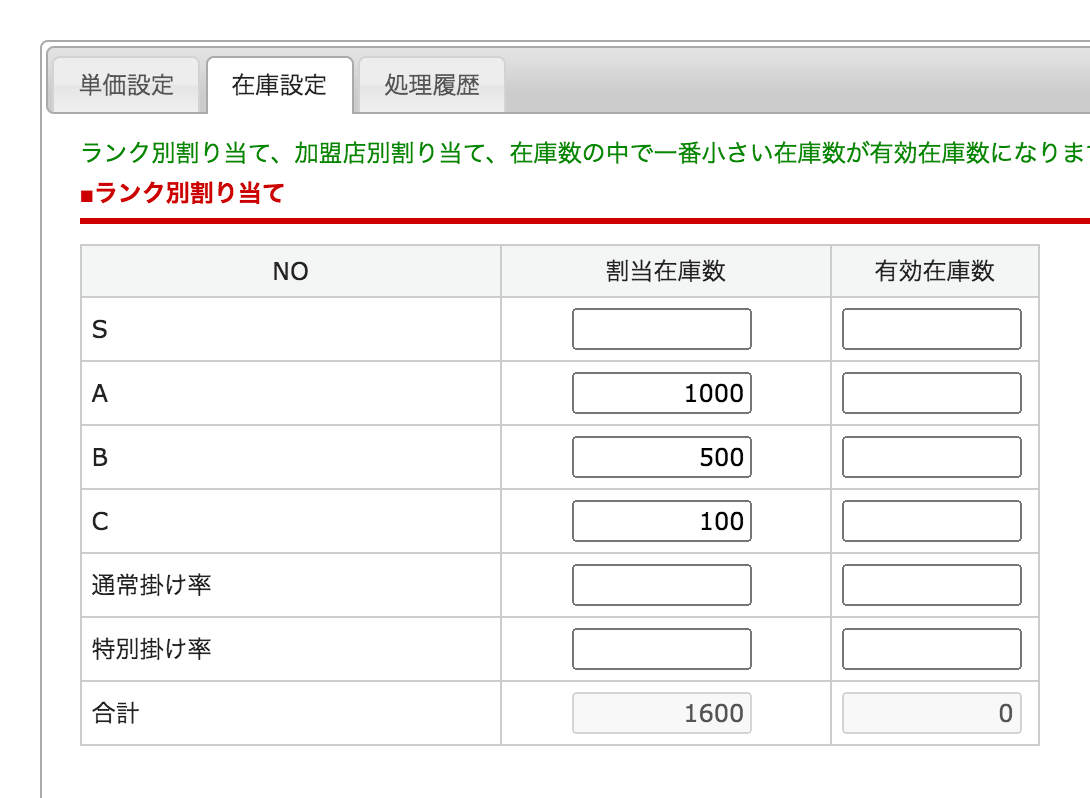Click the S rank 有効在庫数 field
The image size is (1090, 798).
(931, 329)
